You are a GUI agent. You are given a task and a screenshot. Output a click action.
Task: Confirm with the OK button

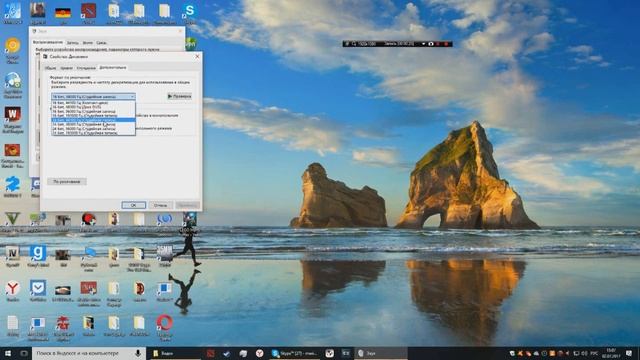click(x=133, y=205)
